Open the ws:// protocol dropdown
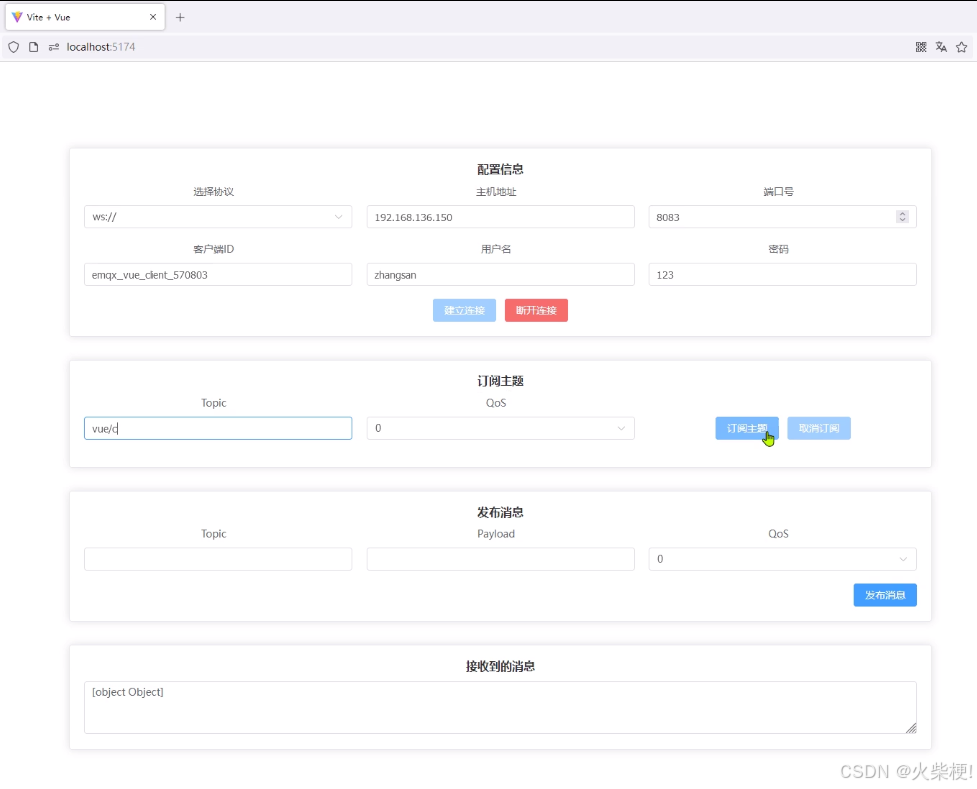Screen dimensions: 977x789 click(218, 216)
